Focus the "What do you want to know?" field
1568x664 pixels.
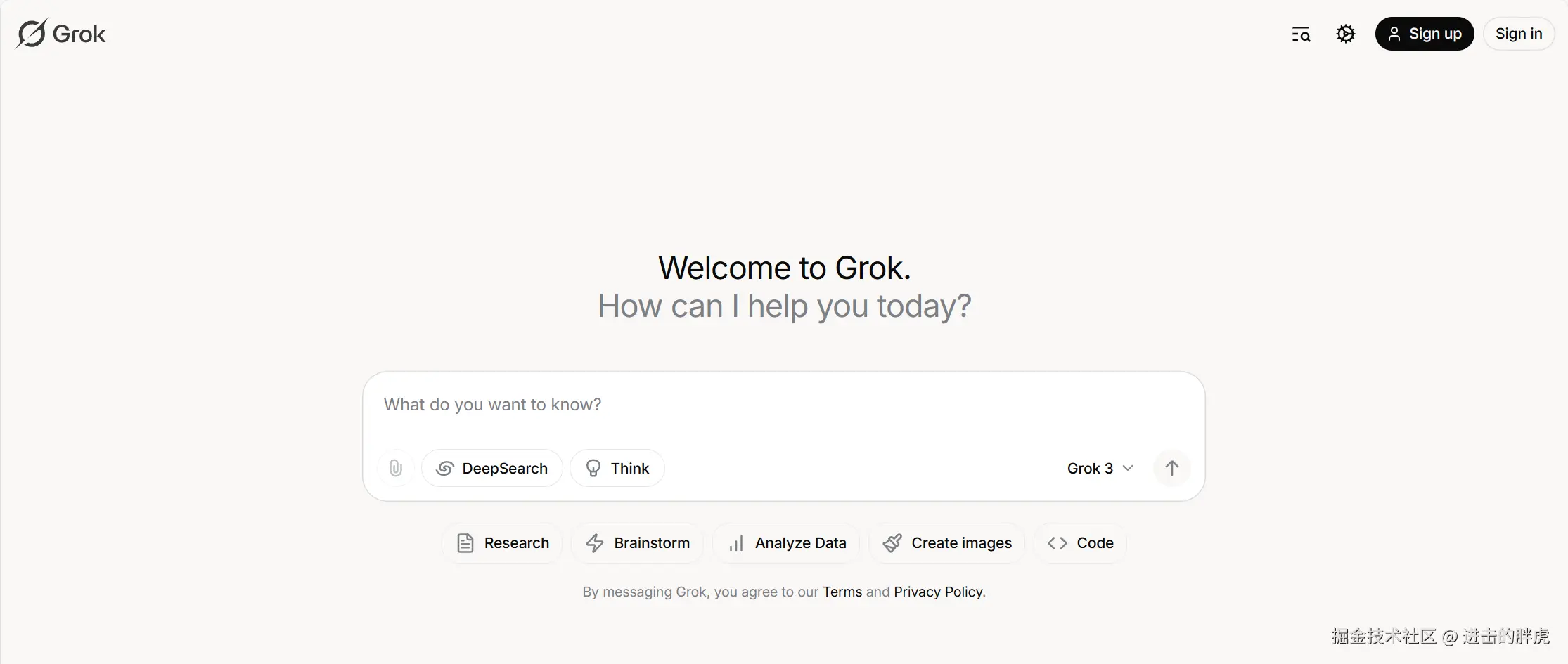click(783, 405)
